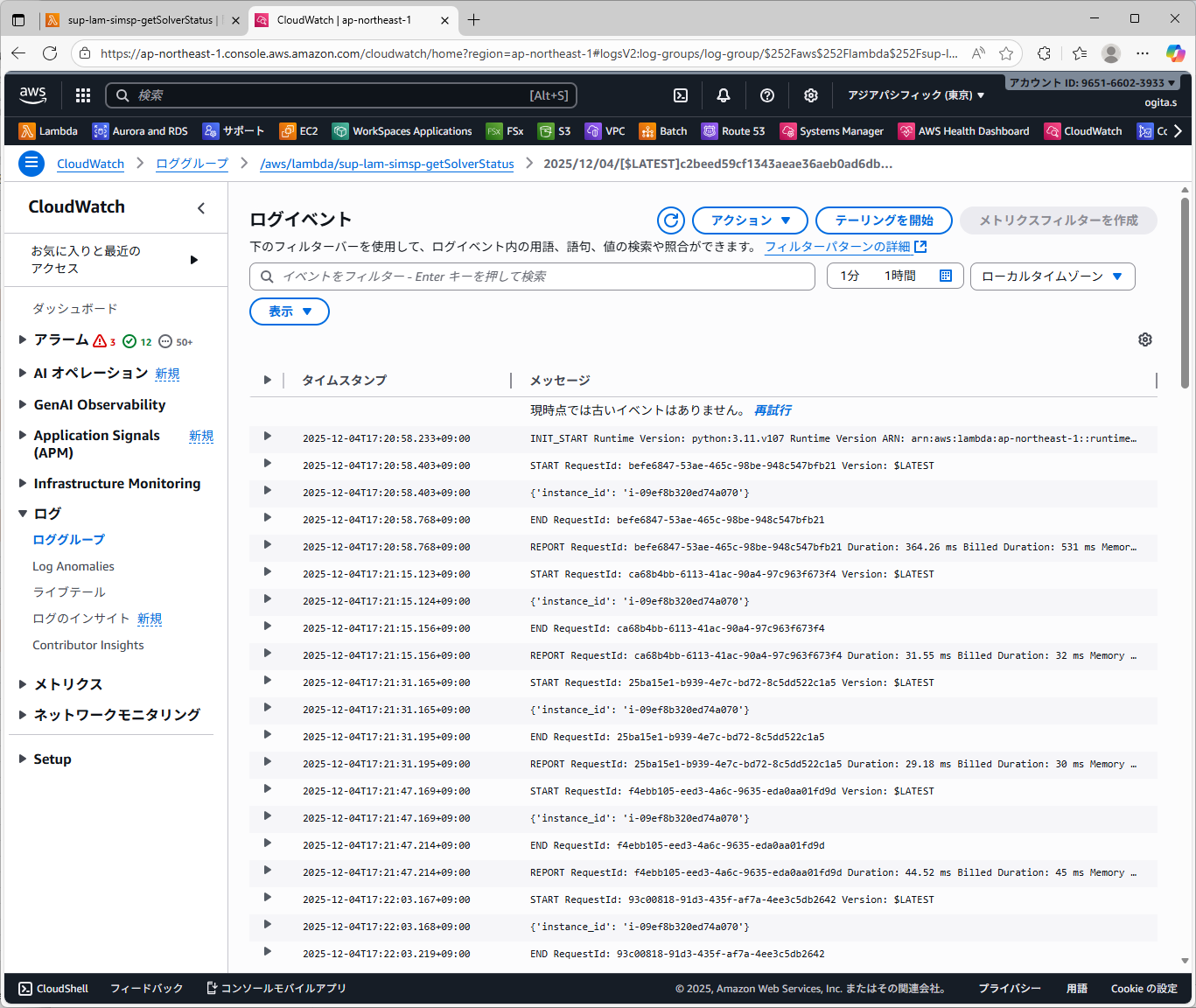Toggle the hamburger side navigation menu
This screenshot has width=1196, height=1008.
click(31, 164)
